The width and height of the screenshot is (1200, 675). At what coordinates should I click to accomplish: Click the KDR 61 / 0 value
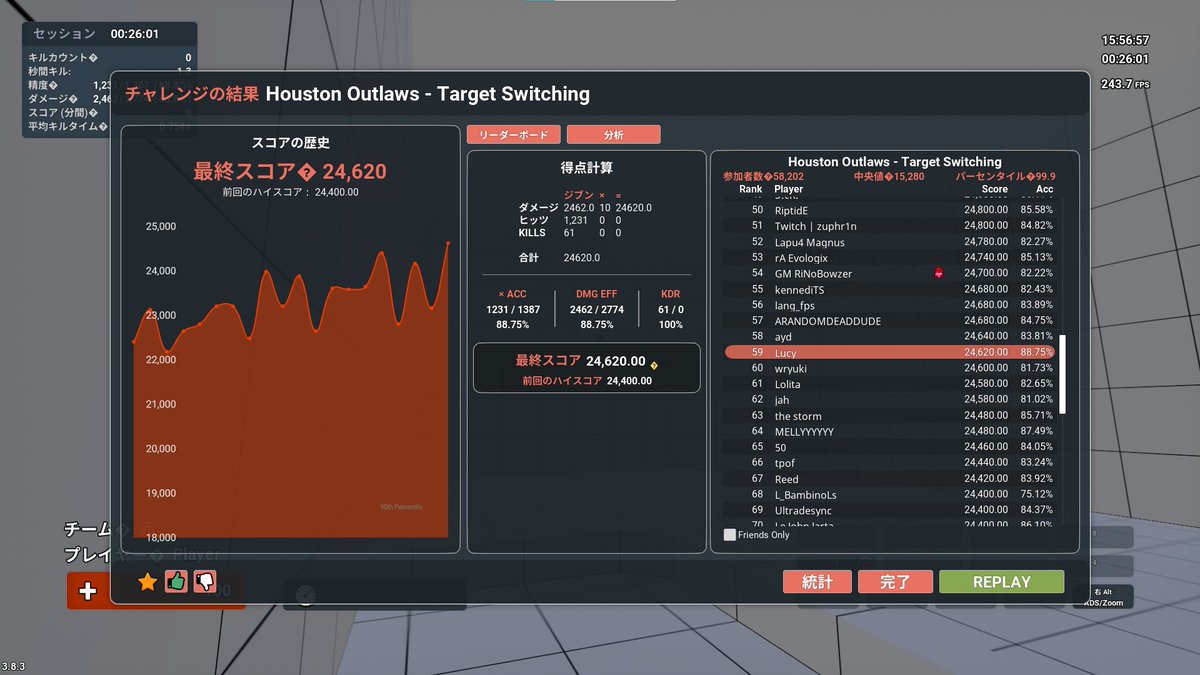tap(670, 310)
